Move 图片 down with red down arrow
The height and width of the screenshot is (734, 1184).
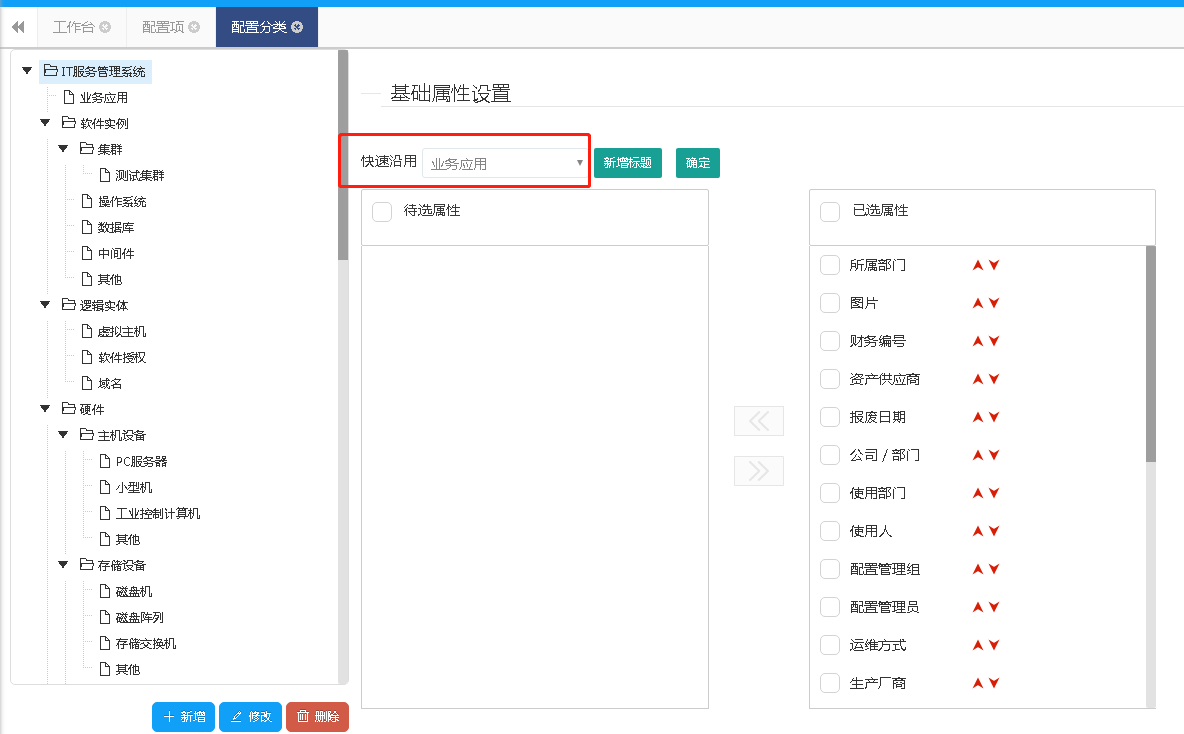pyautogui.click(x=994, y=303)
